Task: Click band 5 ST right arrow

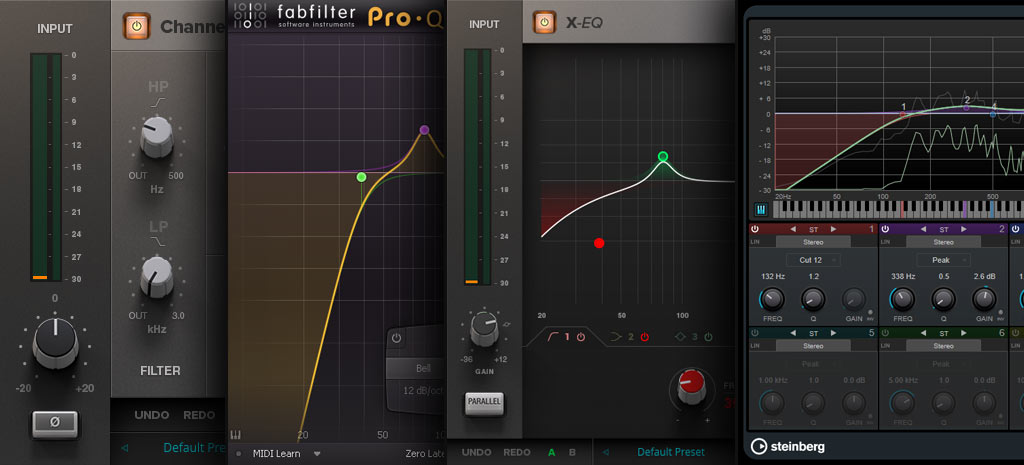Action: coord(833,332)
